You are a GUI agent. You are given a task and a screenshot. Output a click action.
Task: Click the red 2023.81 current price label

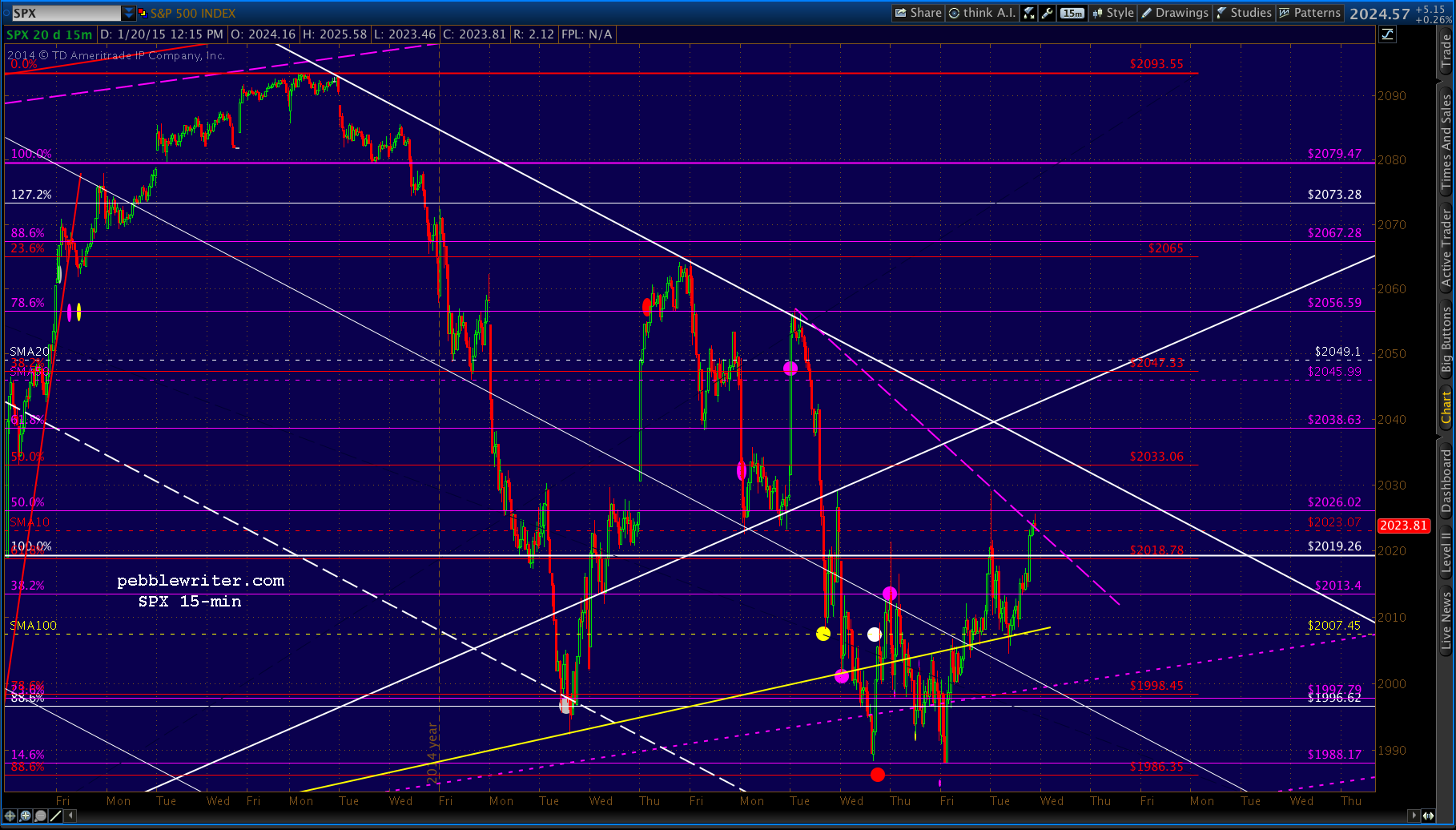(1403, 526)
